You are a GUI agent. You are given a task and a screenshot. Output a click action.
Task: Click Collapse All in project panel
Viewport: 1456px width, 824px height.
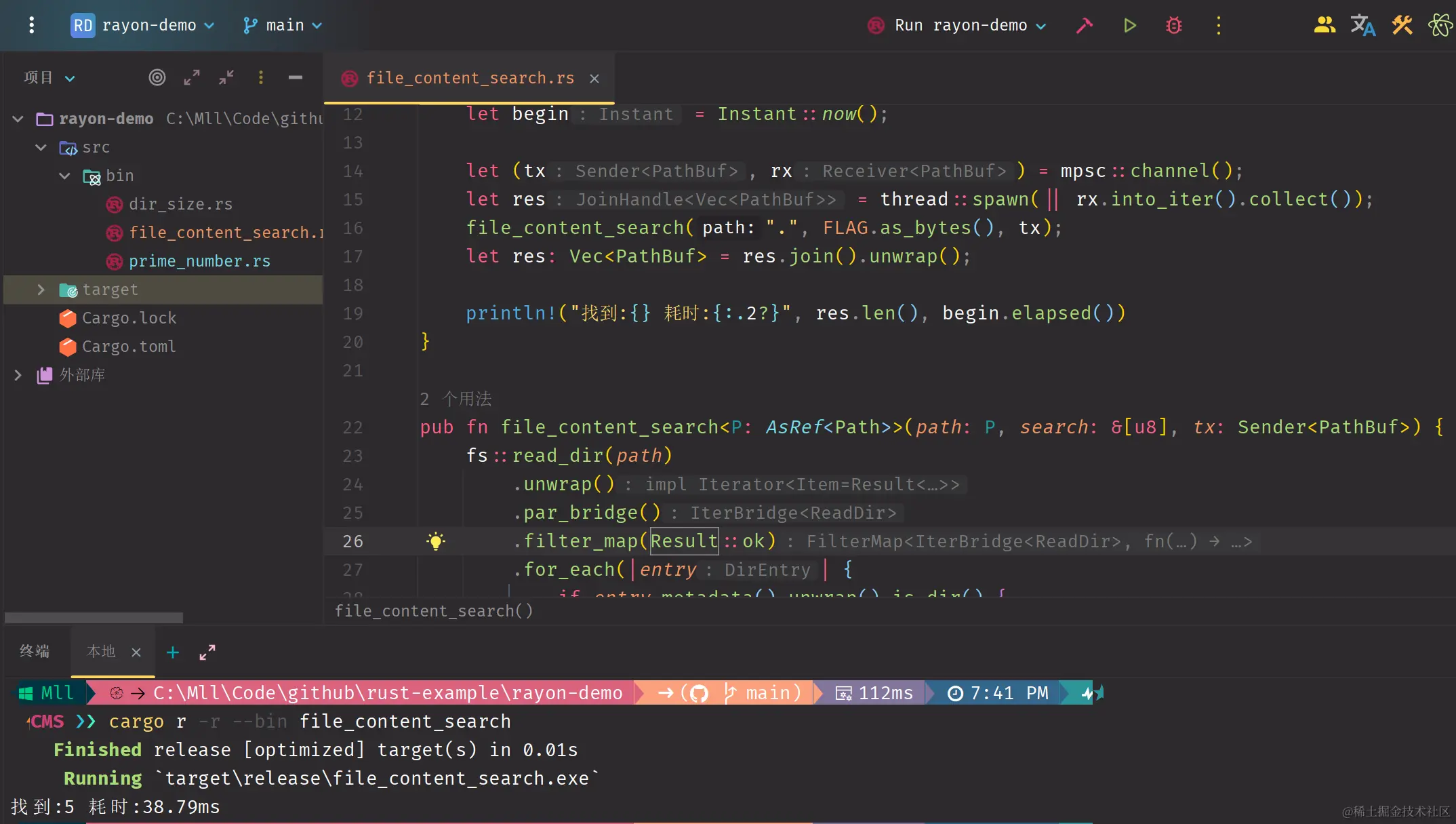point(226,77)
